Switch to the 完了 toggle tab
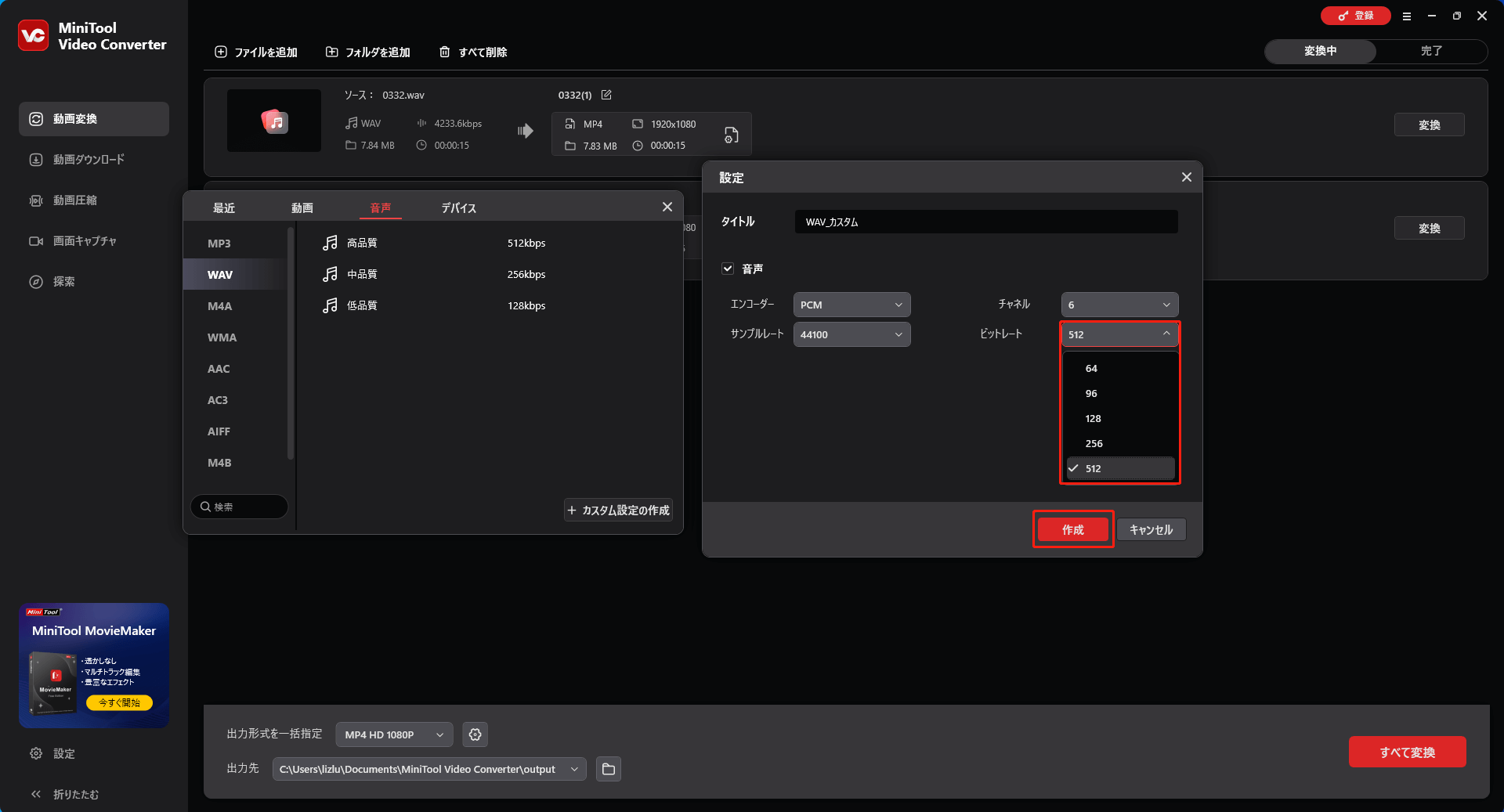The width and height of the screenshot is (1504, 812). pos(1431,51)
